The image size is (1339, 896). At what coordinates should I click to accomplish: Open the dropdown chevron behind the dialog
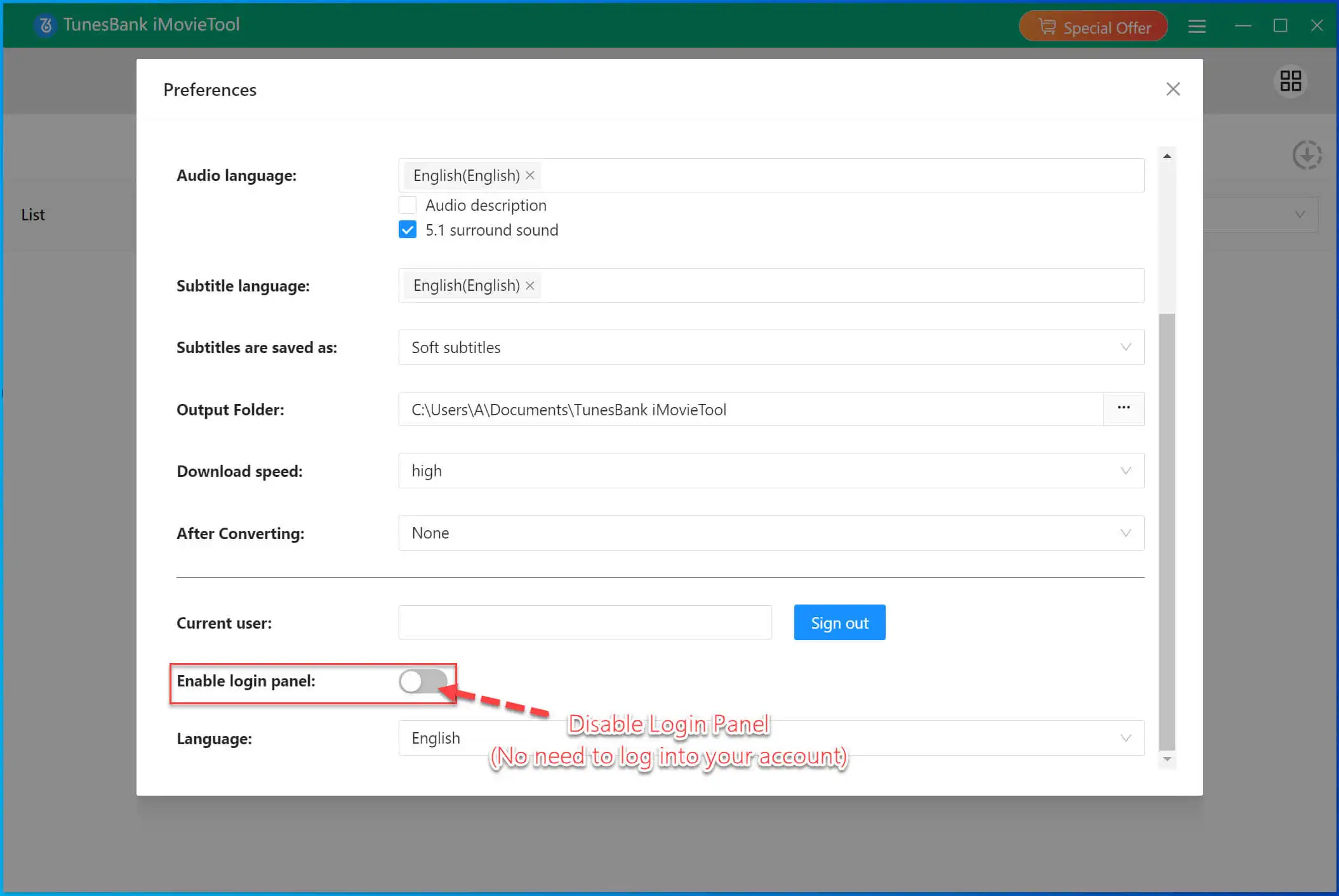click(1300, 215)
